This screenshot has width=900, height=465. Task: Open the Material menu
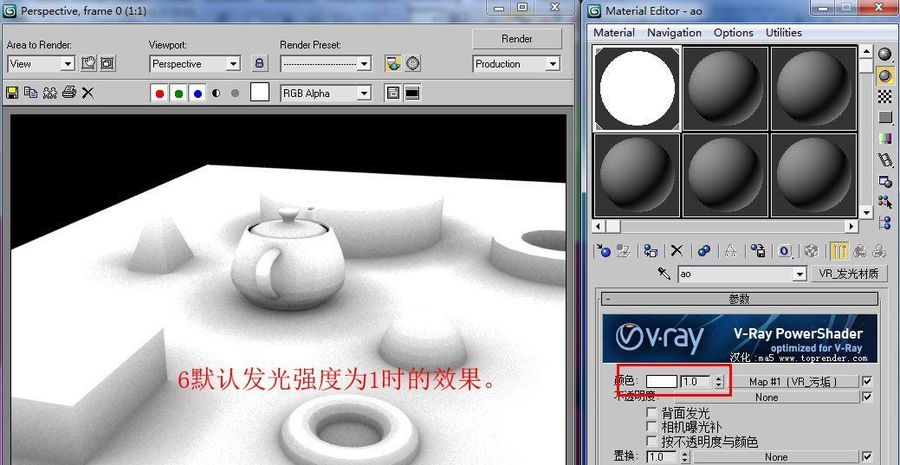[614, 33]
